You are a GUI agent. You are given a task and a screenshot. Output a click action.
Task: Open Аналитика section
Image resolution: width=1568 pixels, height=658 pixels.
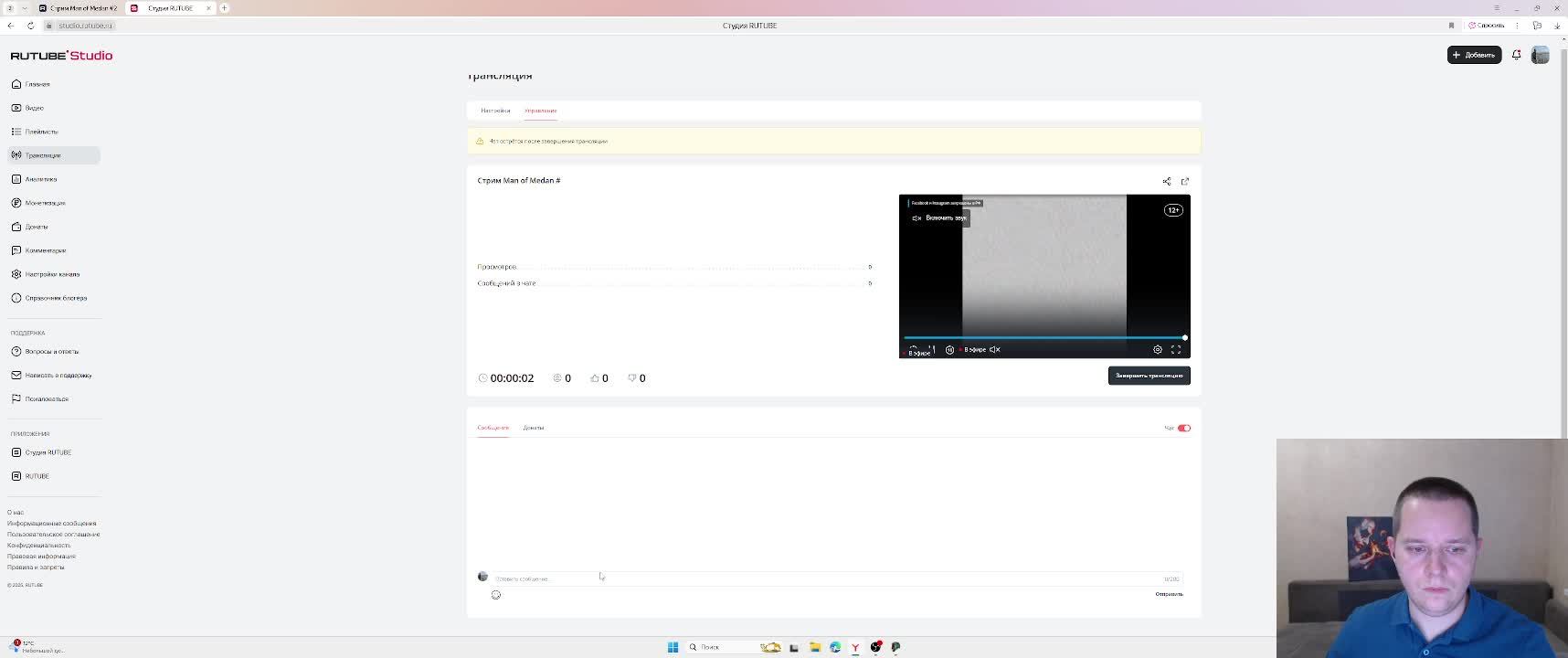(54, 179)
